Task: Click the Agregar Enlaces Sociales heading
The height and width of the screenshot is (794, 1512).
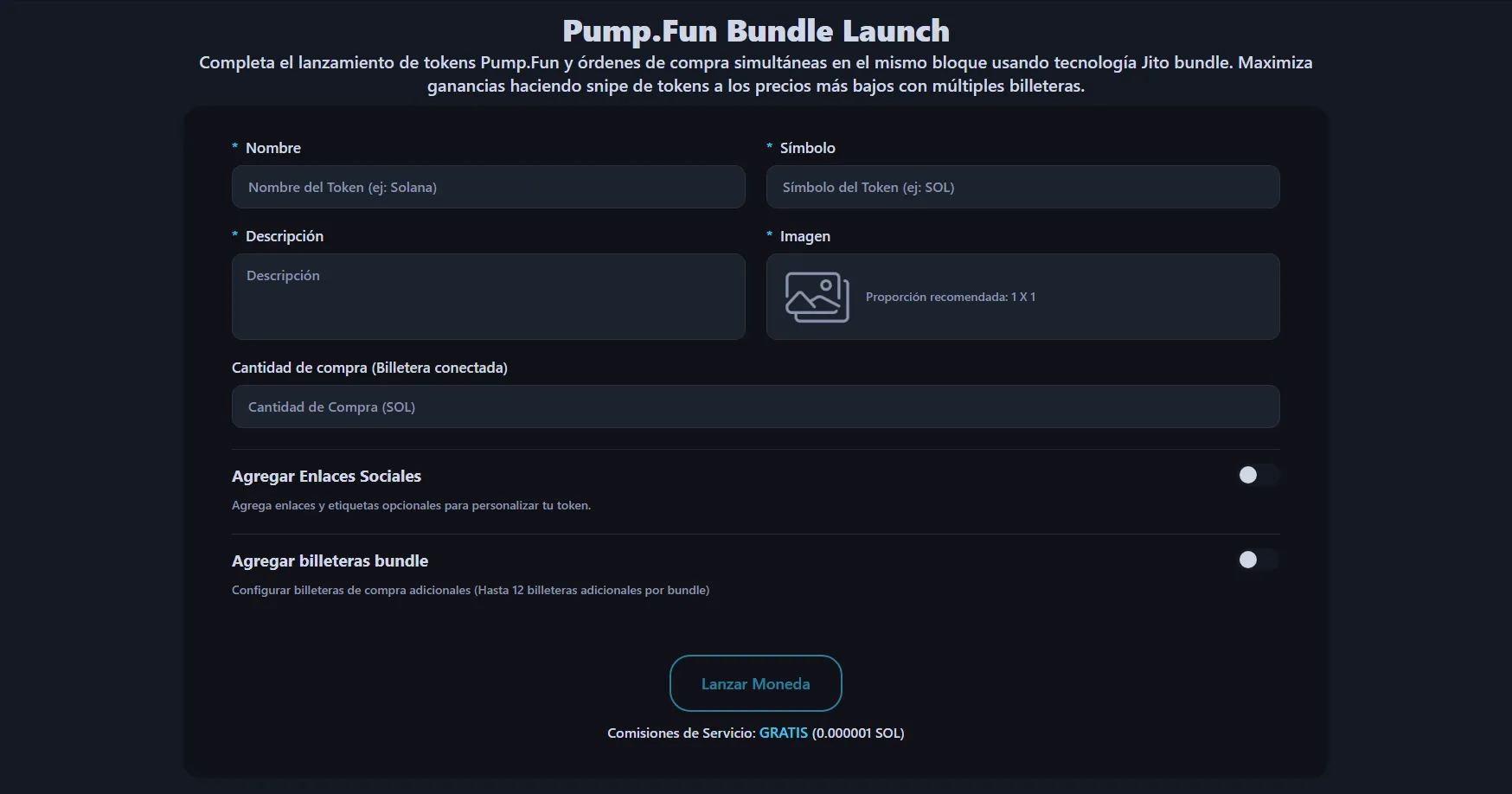Action: pyautogui.click(x=326, y=476)
